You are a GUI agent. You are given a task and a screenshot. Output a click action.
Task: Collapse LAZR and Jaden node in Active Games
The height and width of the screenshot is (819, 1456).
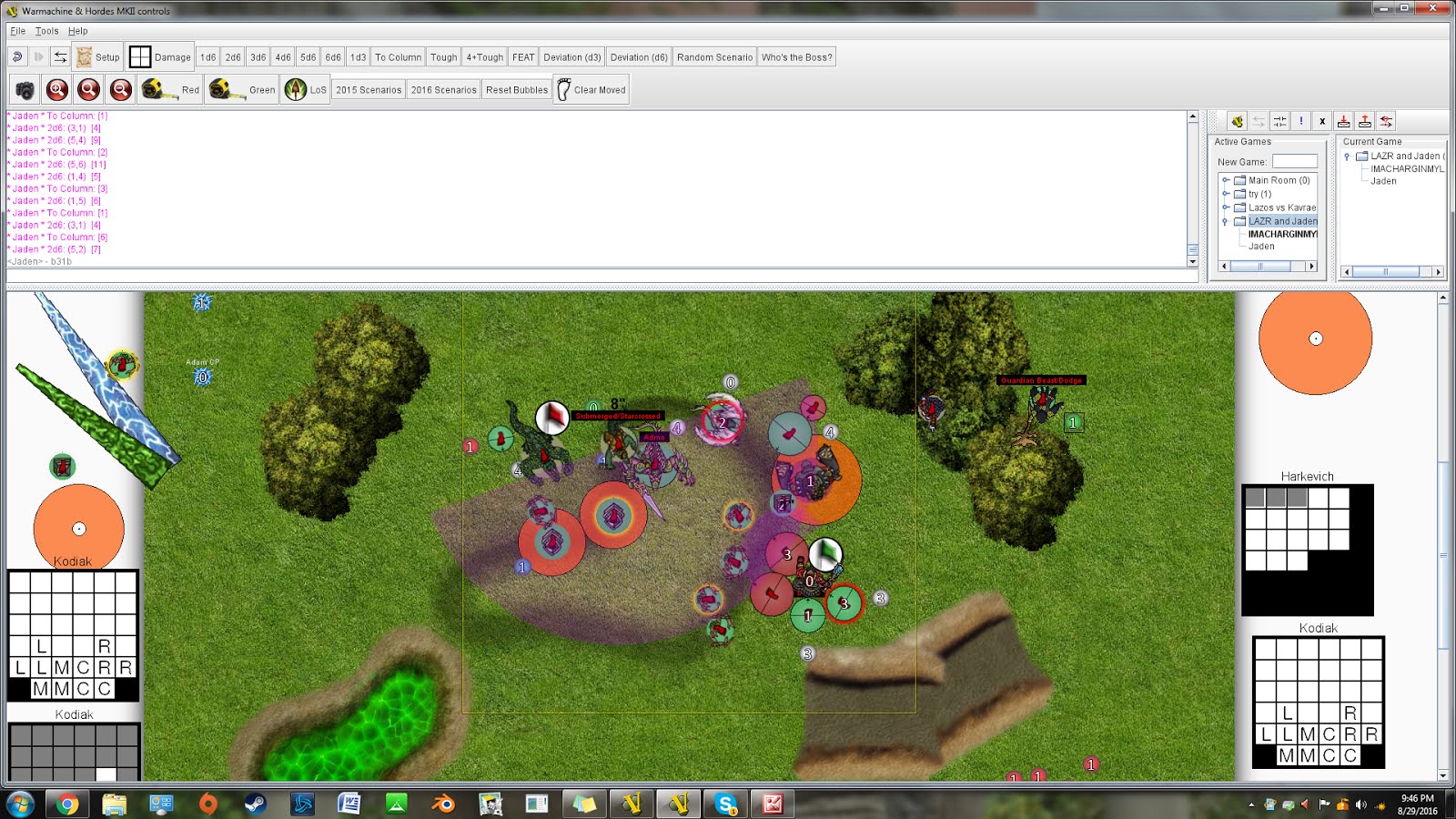tap(1226, 221)
